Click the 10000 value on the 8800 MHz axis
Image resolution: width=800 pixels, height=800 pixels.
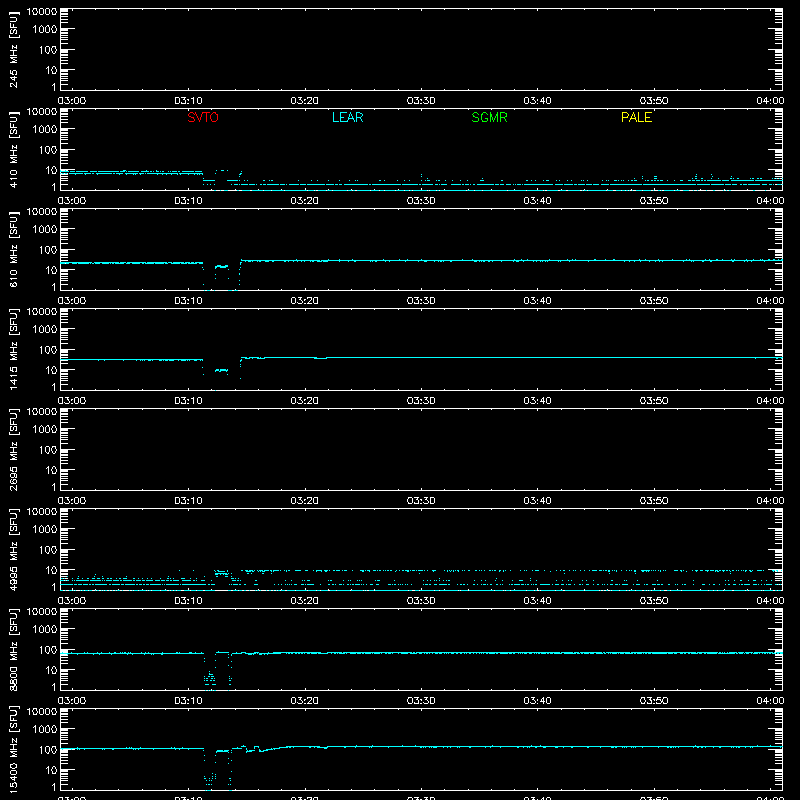point(42,612)
